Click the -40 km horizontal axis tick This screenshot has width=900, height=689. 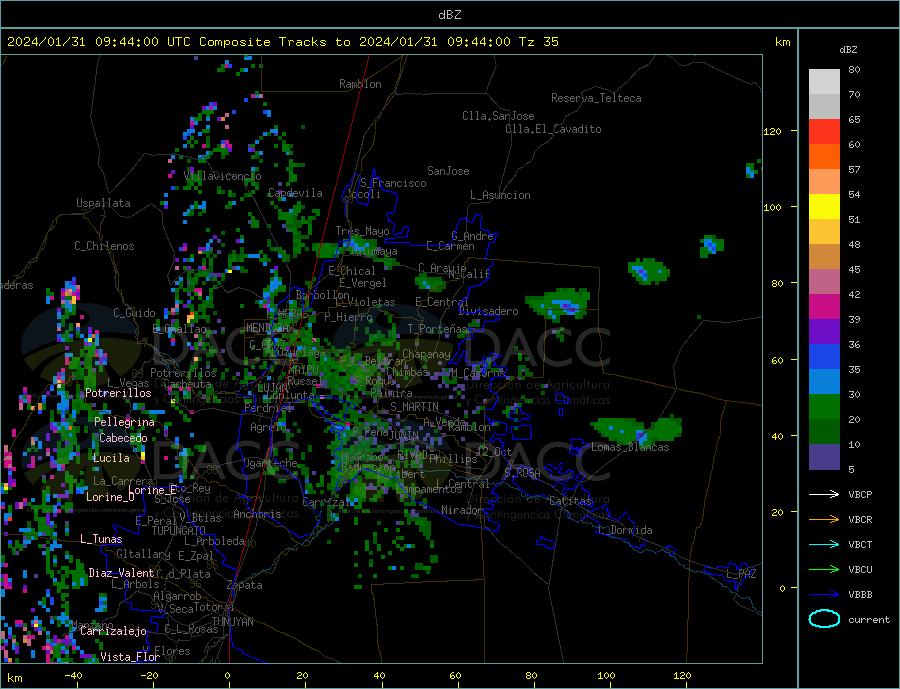(73, 675)
